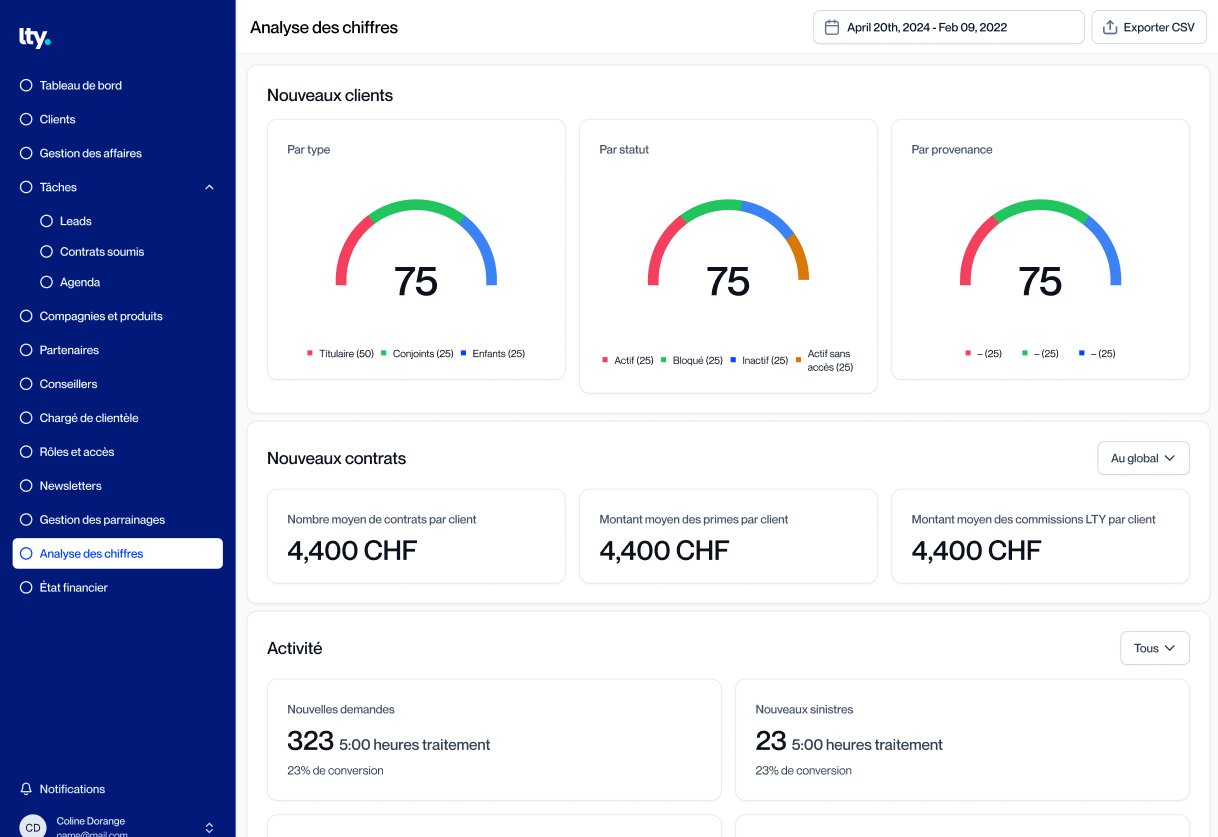Click the Par type gauge chart
The width and height of the screenshot is (1218, 837).
[416, 244]
